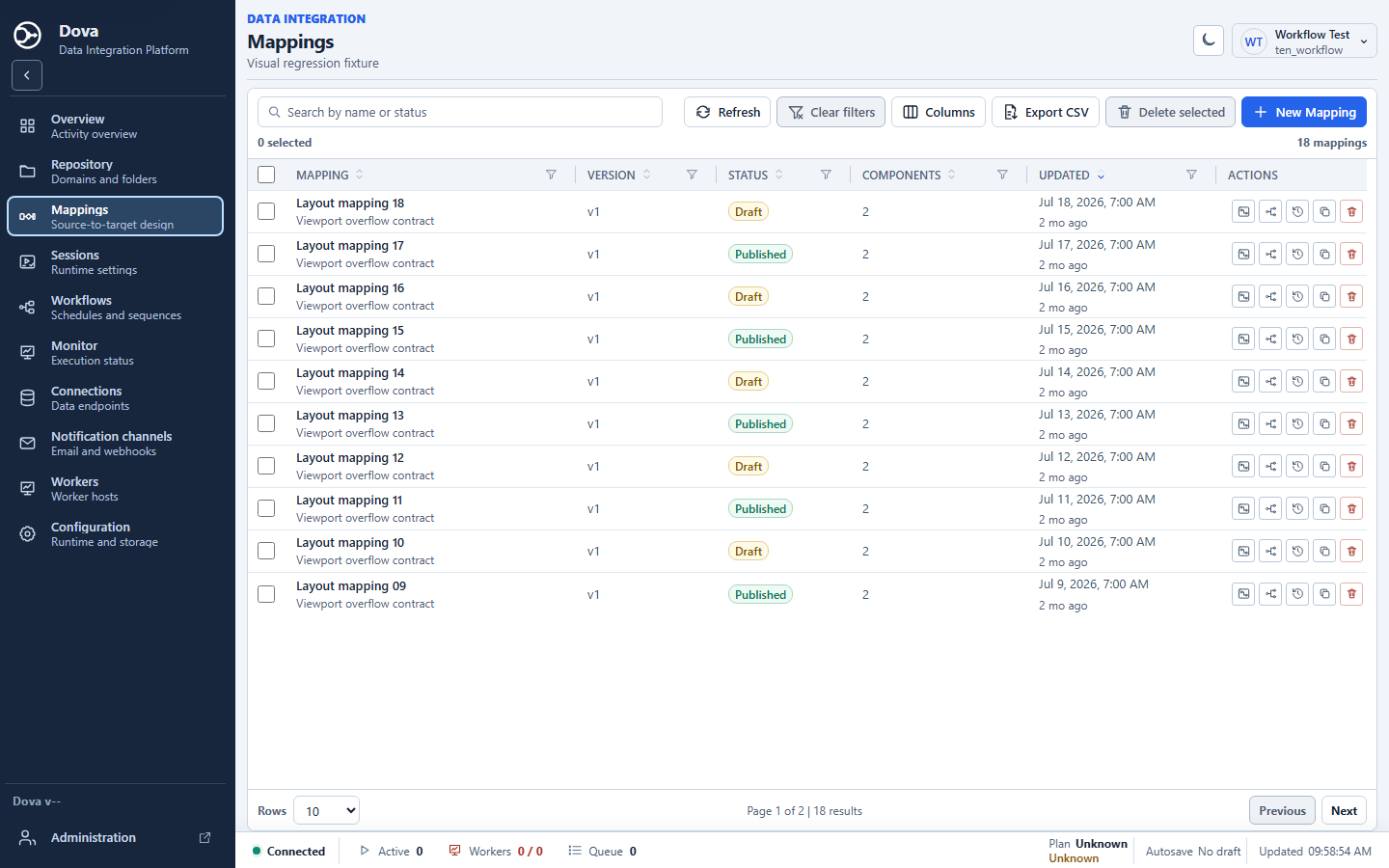This screenshot has width=1389, height=868.
Task: Delete Layout mapping 16 with trash icon
Action: [x=1352, y=297]
